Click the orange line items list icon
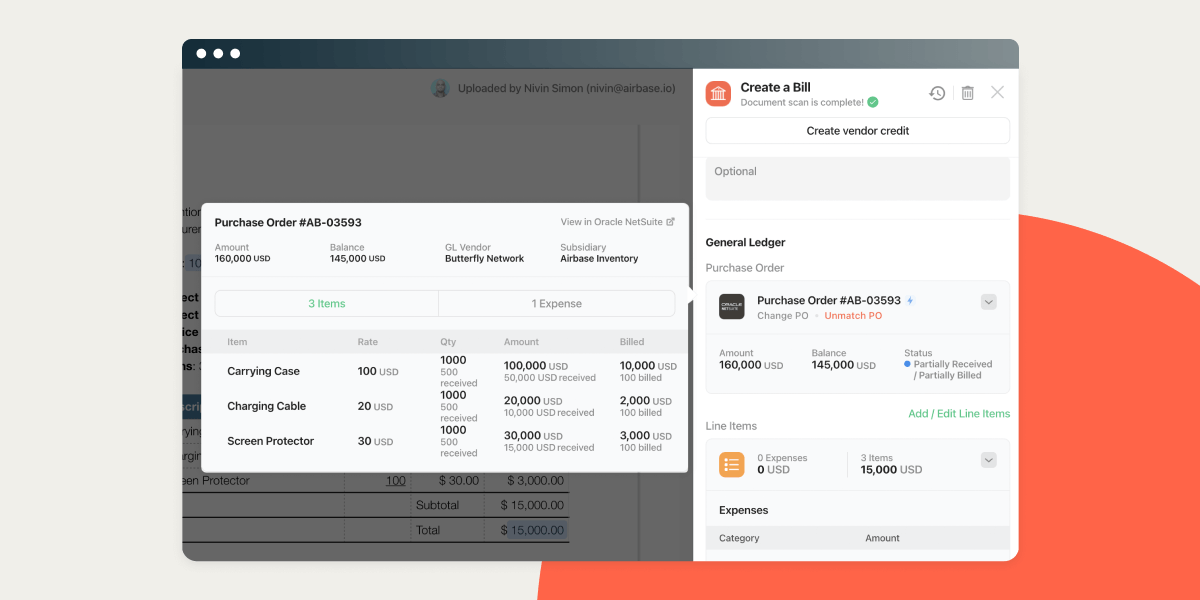This screenshot has width=1200, height=600. point(732,464)
